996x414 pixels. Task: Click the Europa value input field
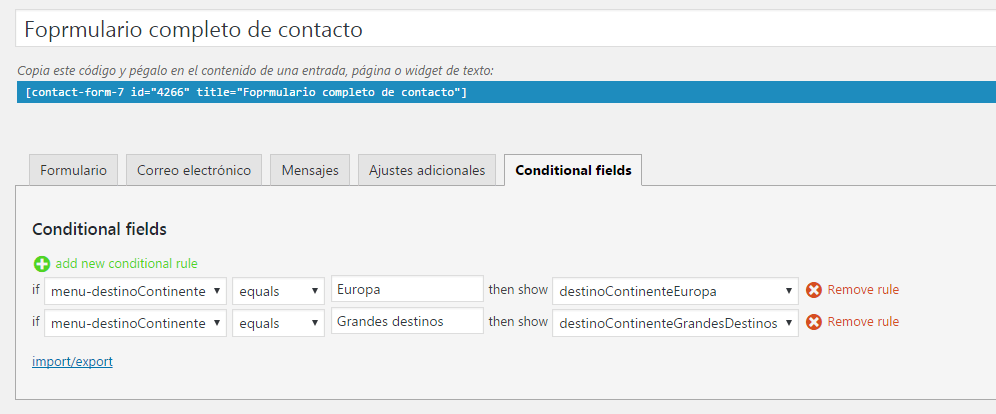407,289
